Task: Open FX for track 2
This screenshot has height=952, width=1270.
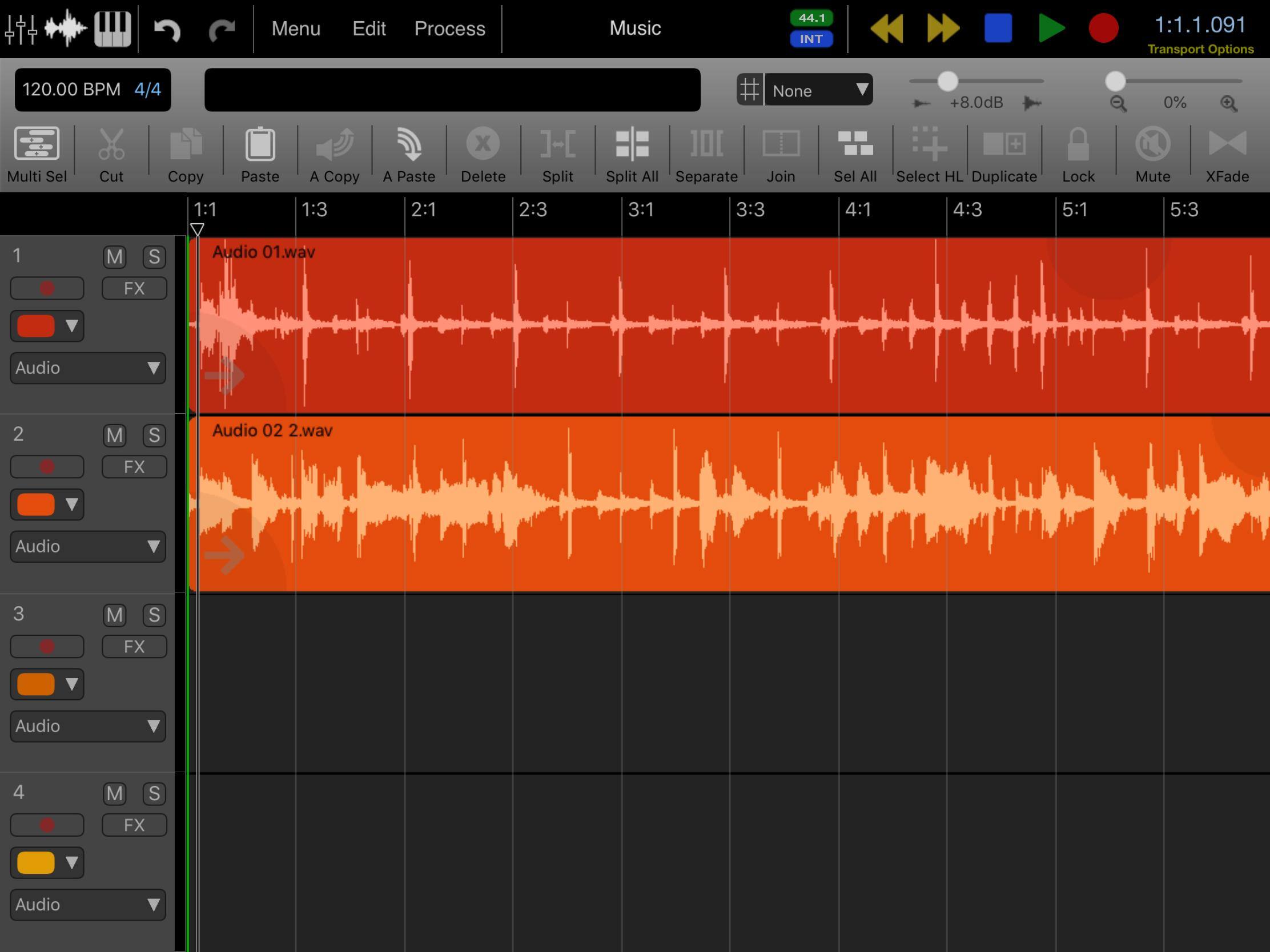Action: click(134, 467)
